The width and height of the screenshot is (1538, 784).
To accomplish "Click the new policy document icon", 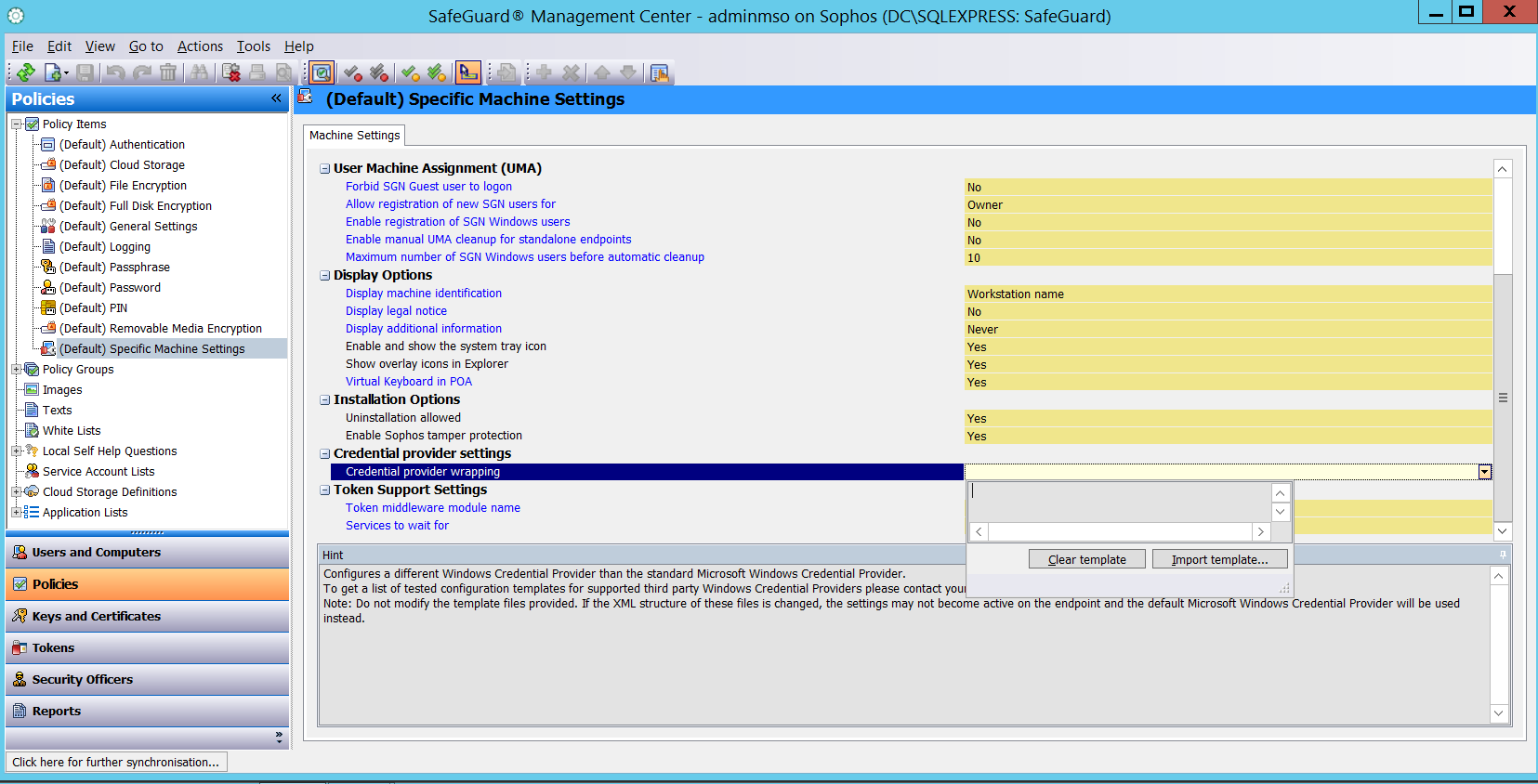I will click(54, 72).
